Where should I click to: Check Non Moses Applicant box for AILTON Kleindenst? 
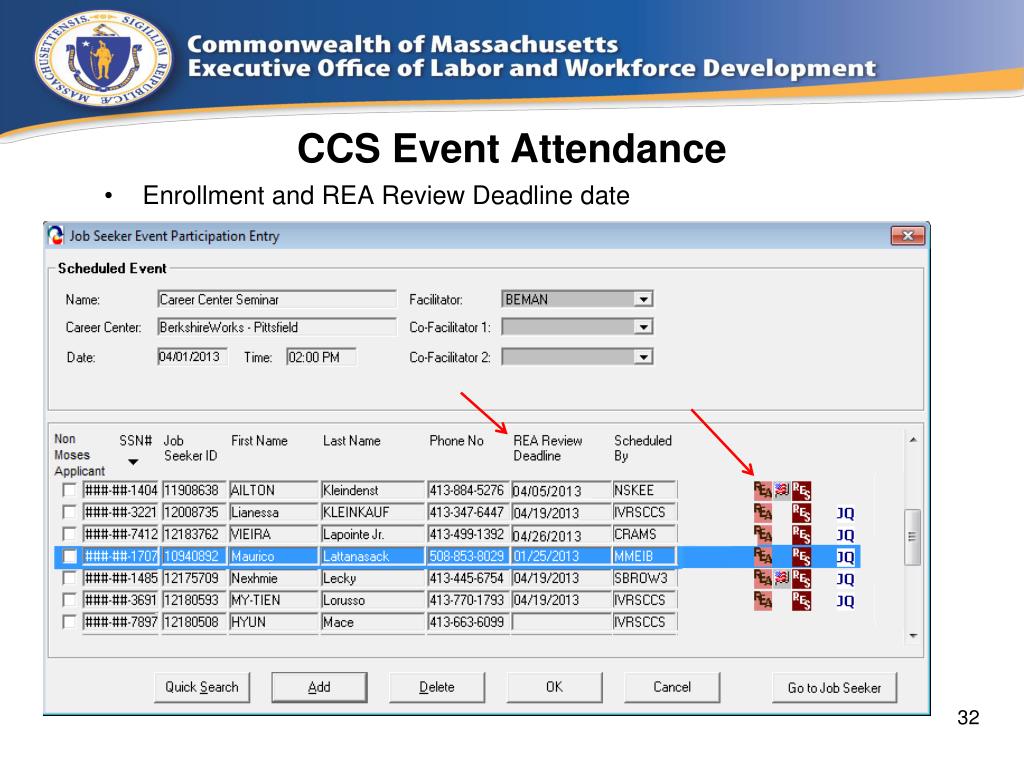pos(69,490)
